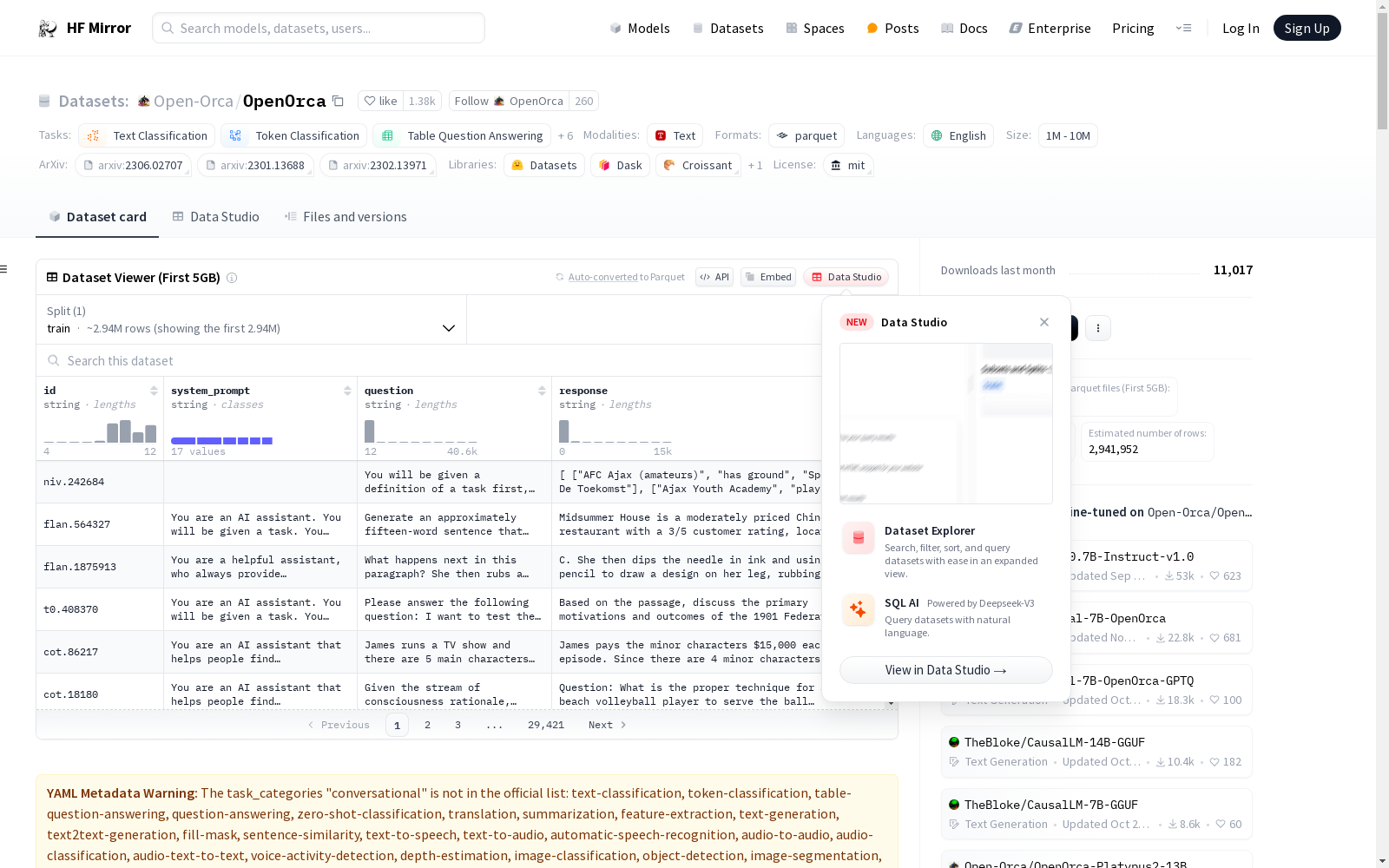Close the Data Studio popup
The width and height of the screenshot is (1389, 868).
[x=1044, y=322]
